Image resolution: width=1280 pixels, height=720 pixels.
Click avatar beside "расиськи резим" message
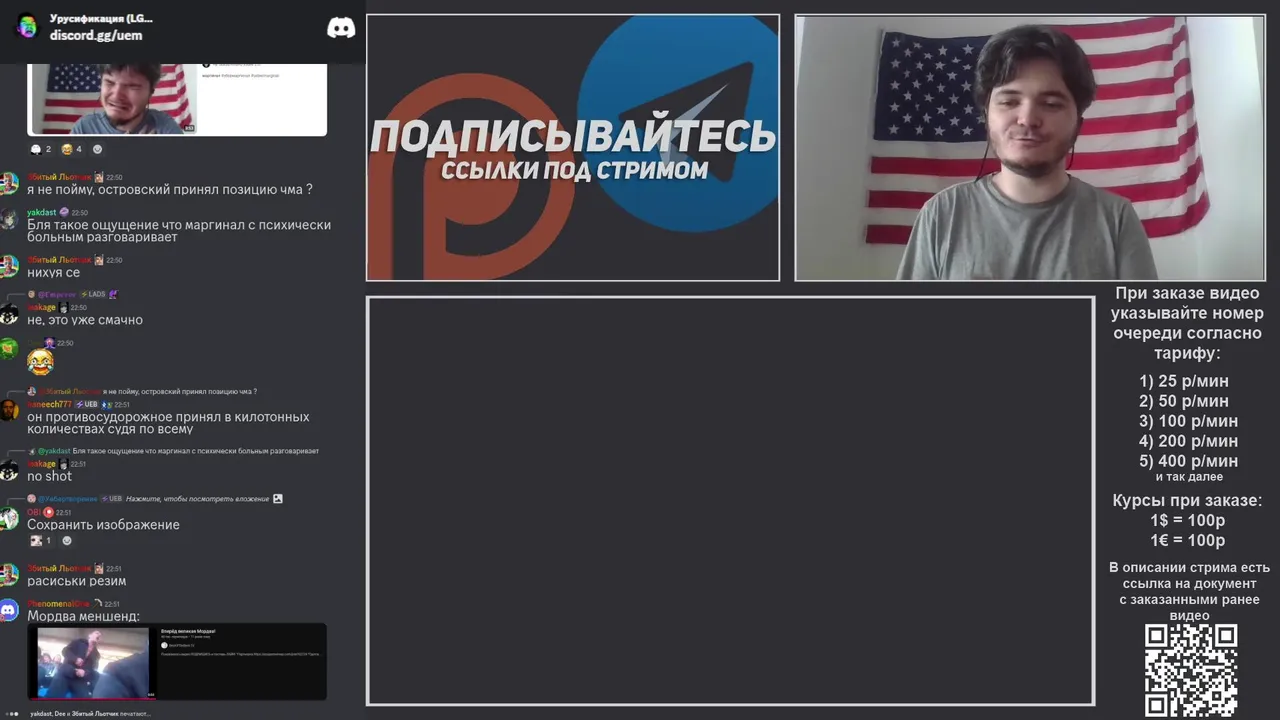[9, 574]
